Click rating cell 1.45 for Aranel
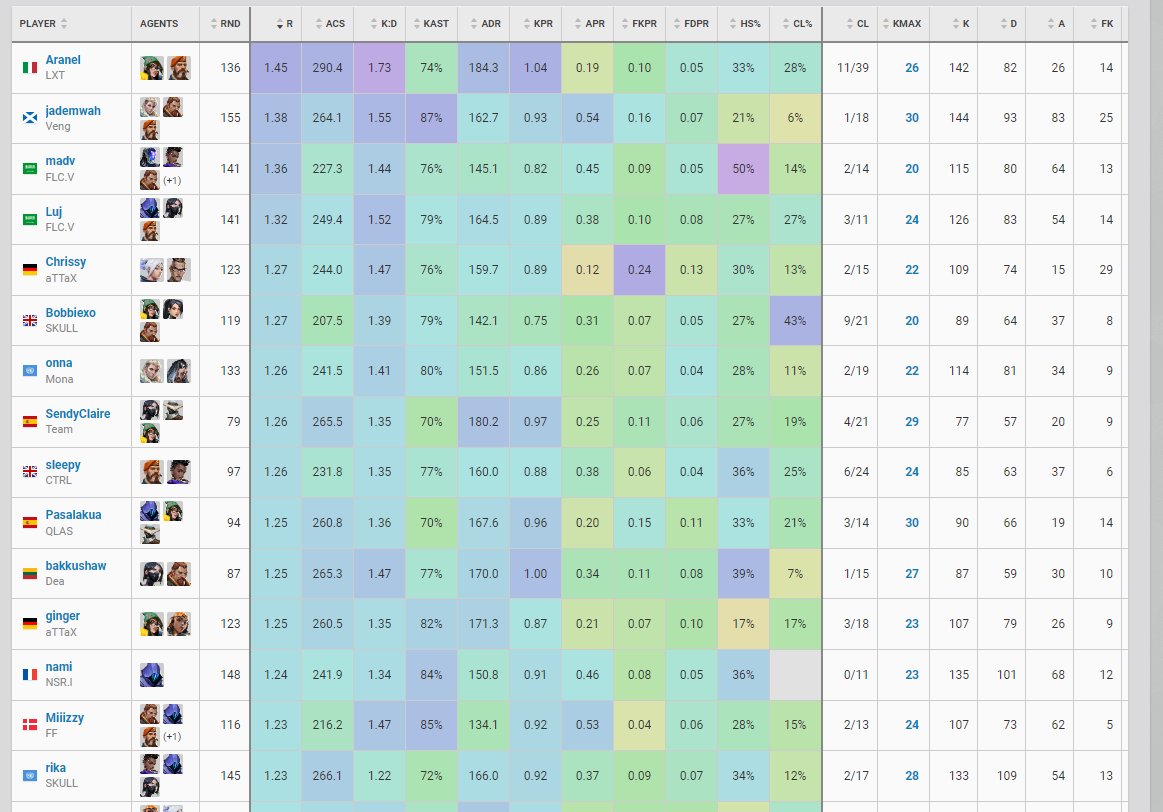1163x812 pixels. pos(276,67)
